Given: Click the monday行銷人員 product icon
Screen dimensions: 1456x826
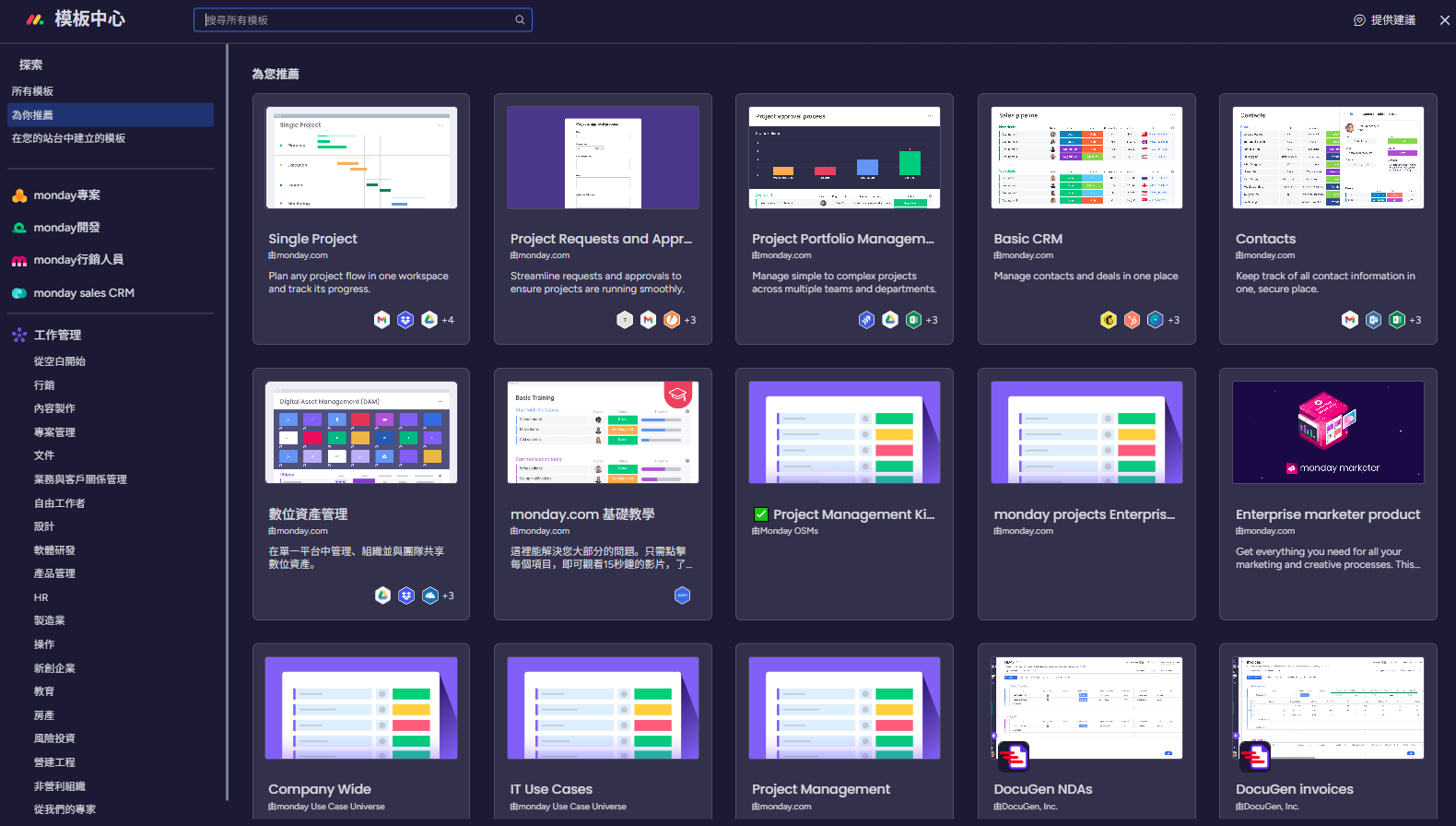Looking at the screenshot, I should pyautogui.click(x=19, y=260).
